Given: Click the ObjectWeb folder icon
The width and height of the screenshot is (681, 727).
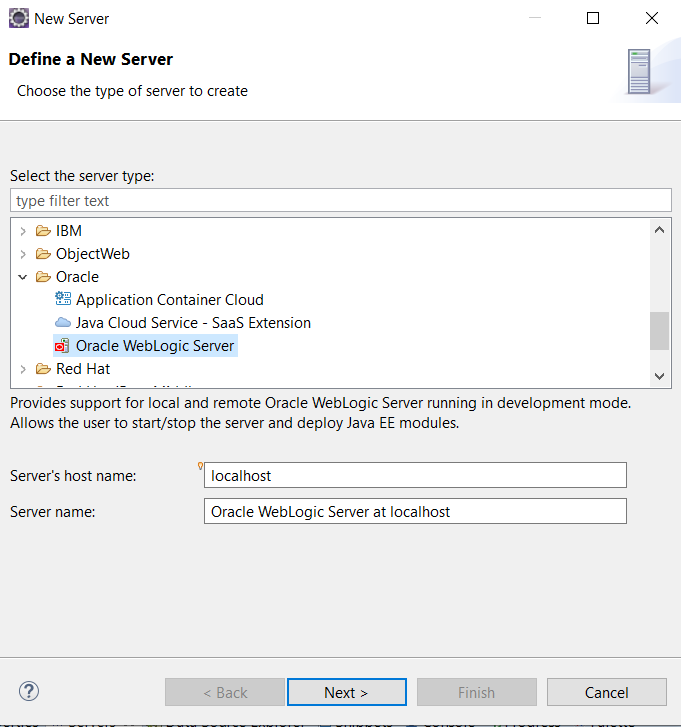Looking at the screenshot, I should click(x=43, y=254).
